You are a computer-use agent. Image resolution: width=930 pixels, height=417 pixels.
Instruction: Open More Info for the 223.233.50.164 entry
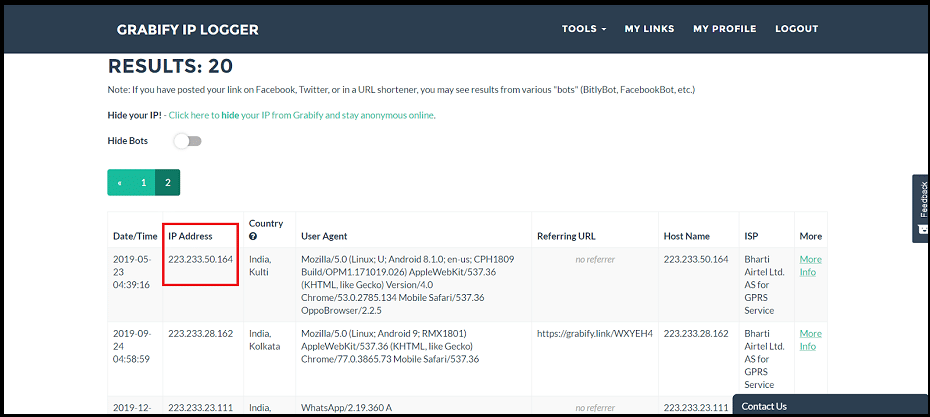click(x=810, y=266)
